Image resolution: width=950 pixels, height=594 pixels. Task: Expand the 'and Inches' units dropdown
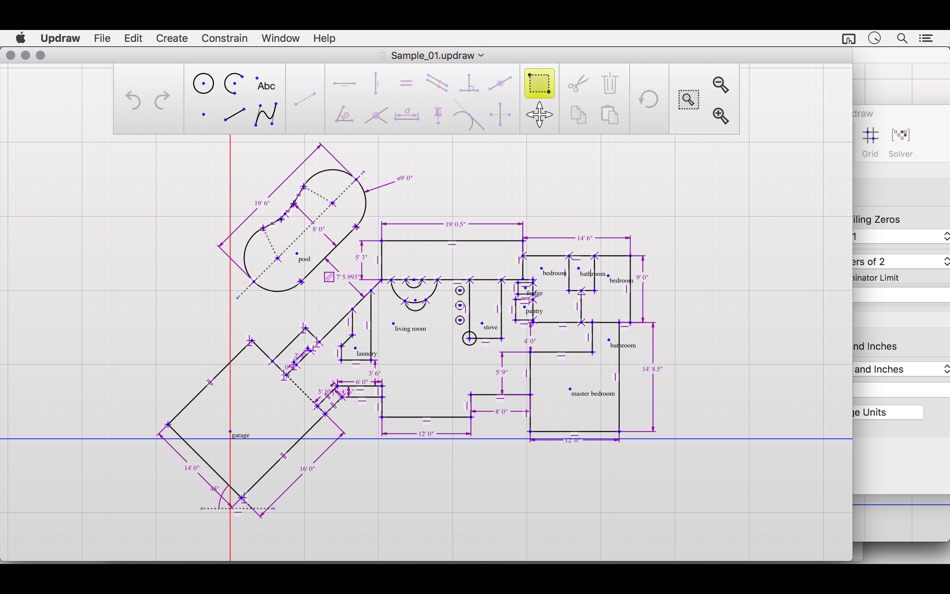pyautogui.click(x=901, y=369)
